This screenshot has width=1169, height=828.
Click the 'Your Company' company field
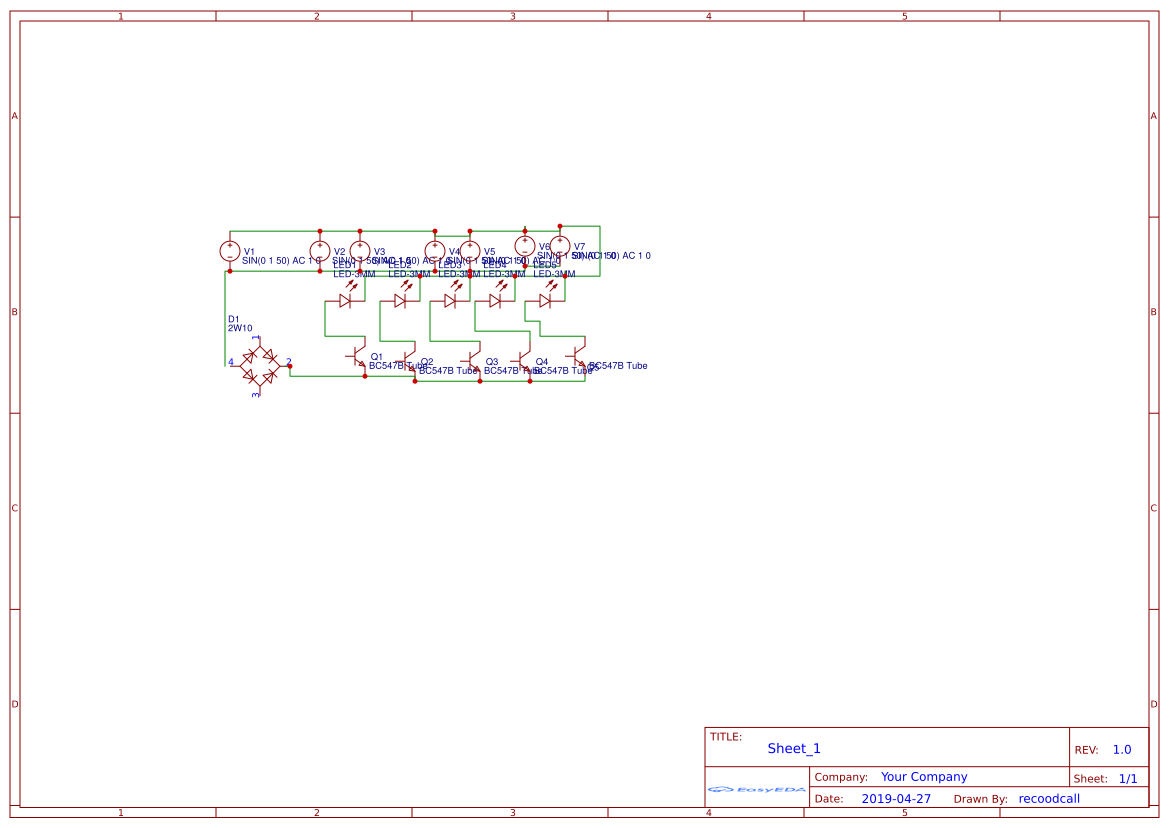point(924,777)
